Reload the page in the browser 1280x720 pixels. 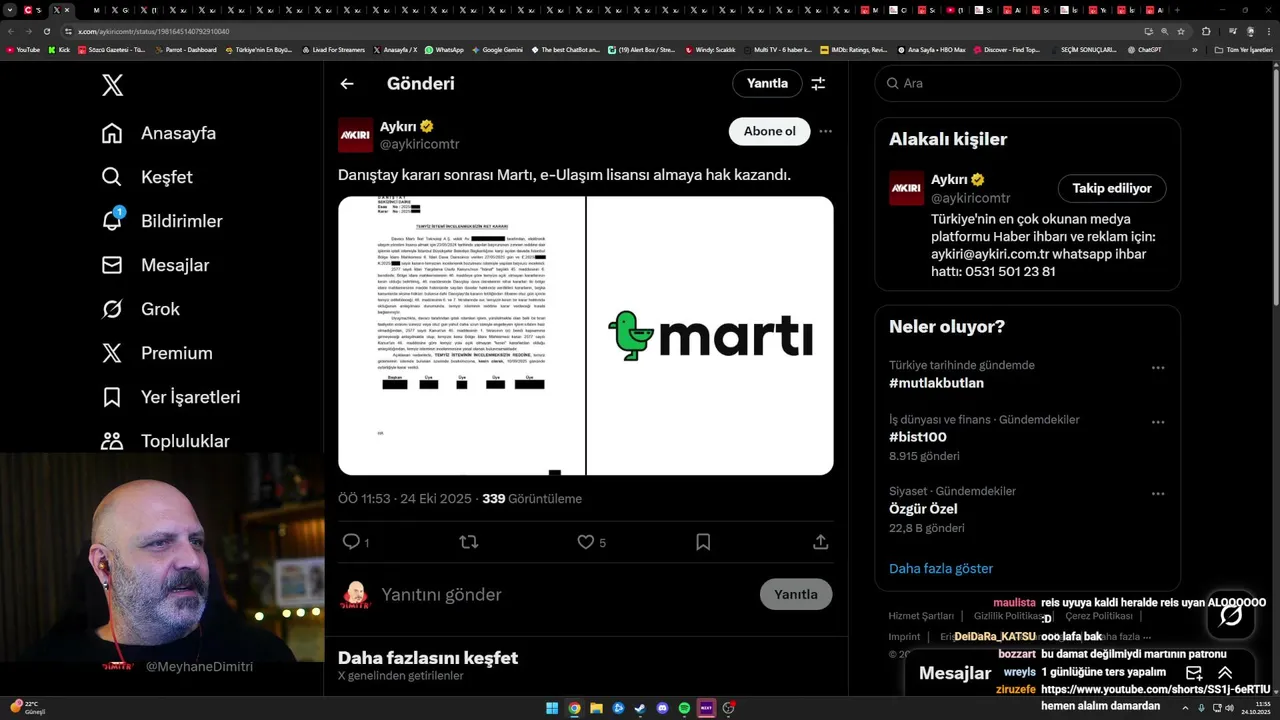[x=46, y=31]
